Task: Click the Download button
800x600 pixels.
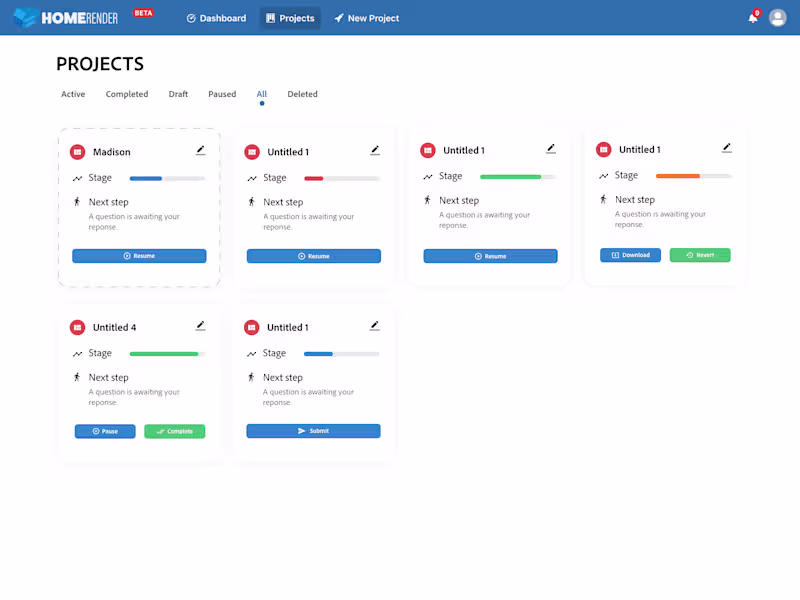Action: tap(630, 255)
